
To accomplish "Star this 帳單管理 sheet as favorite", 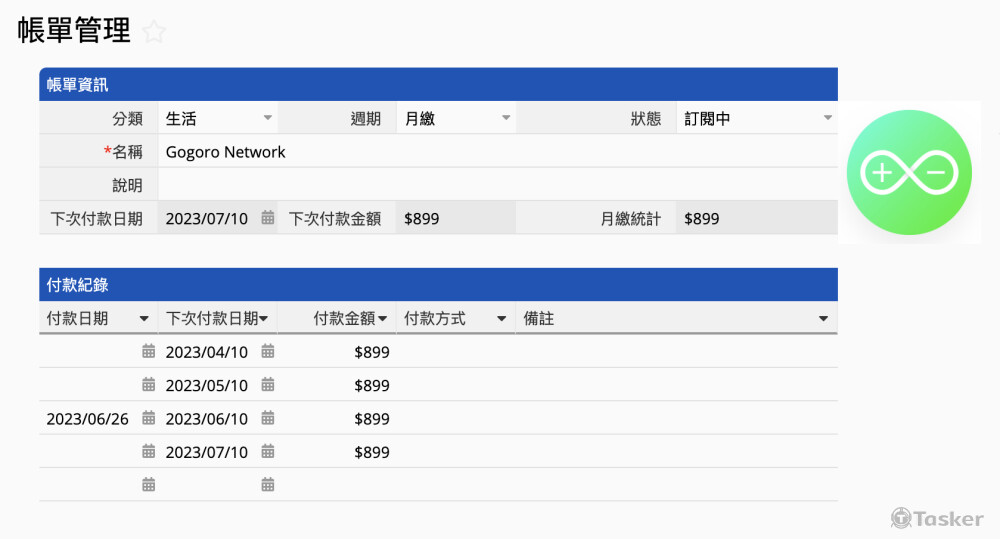I will click(153, 32).
